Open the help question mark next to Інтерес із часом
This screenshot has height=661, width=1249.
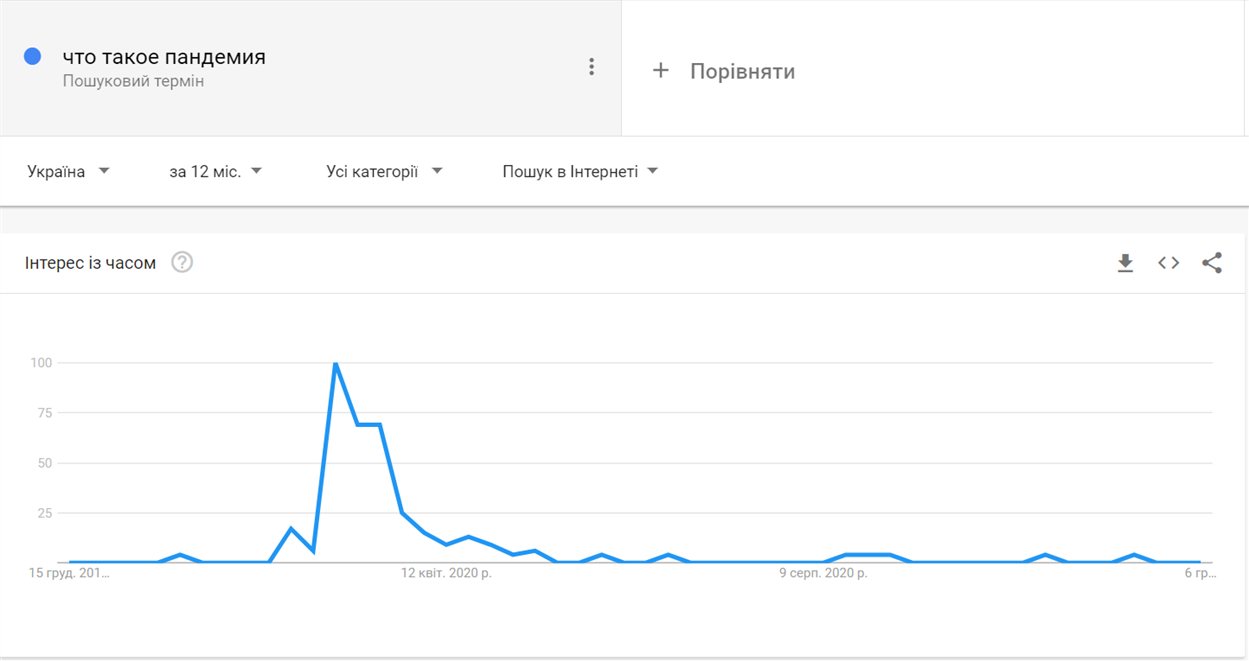182,263
